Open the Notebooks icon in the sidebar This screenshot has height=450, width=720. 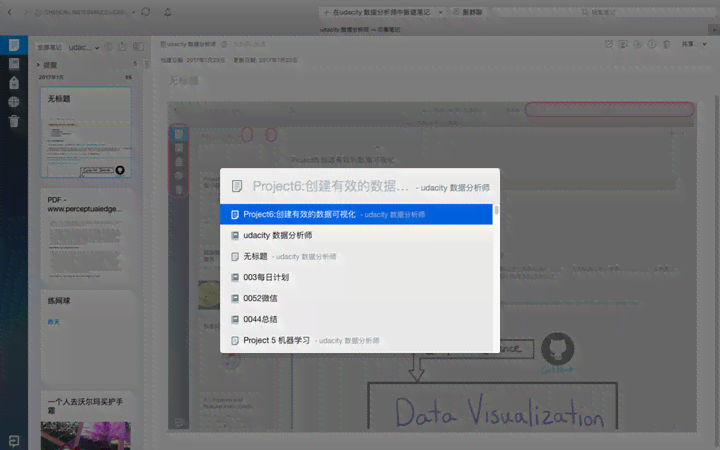tap(14, 64)
